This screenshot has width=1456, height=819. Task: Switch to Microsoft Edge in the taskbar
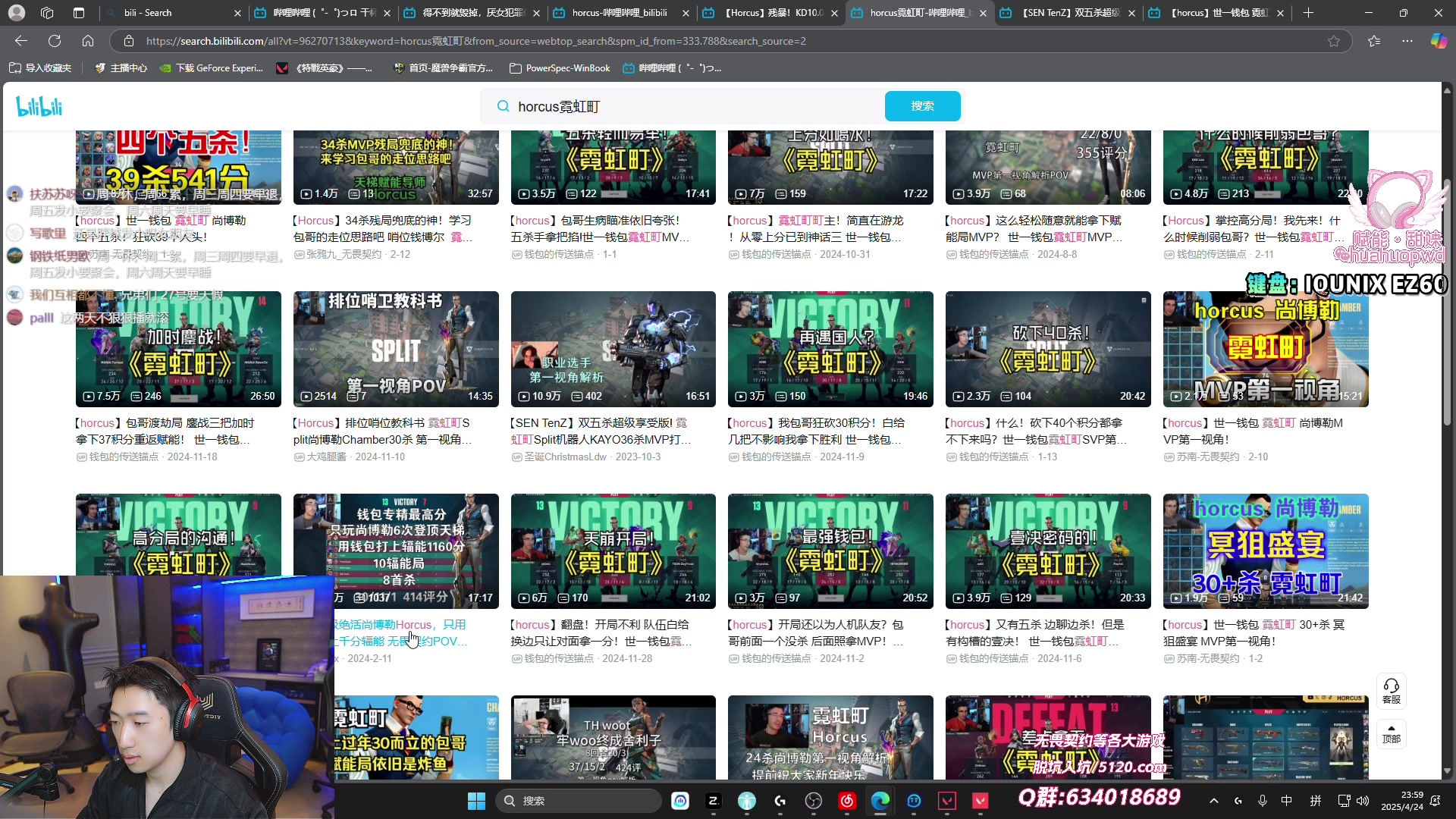880,801
